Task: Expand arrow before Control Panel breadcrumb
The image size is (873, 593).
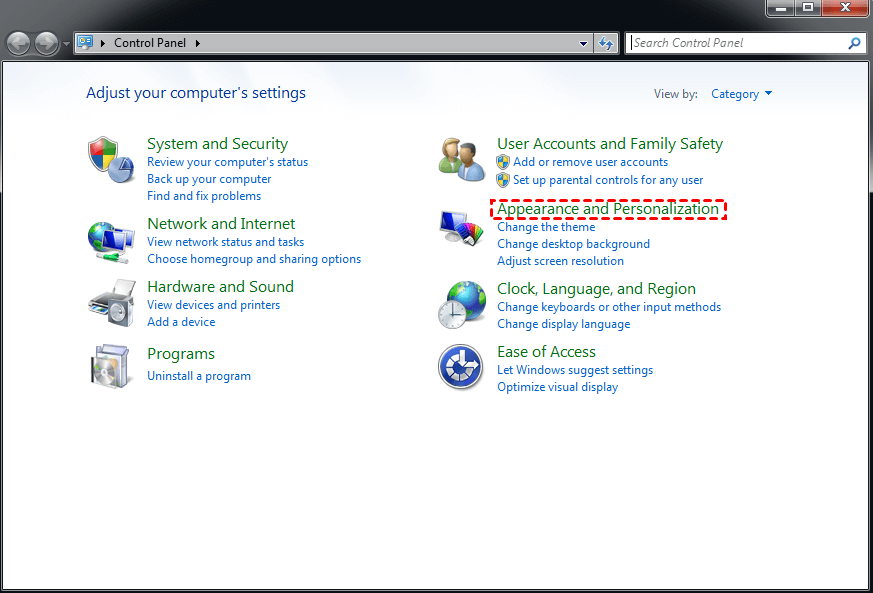Action: (x=102, y=43)
